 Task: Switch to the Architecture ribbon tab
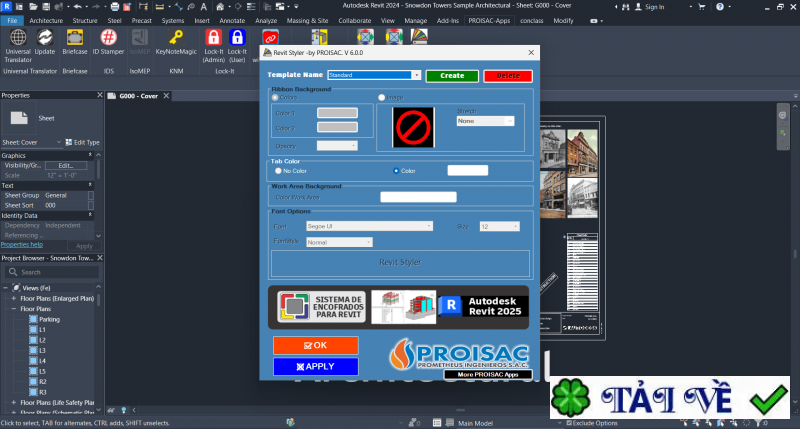point(46,20)
